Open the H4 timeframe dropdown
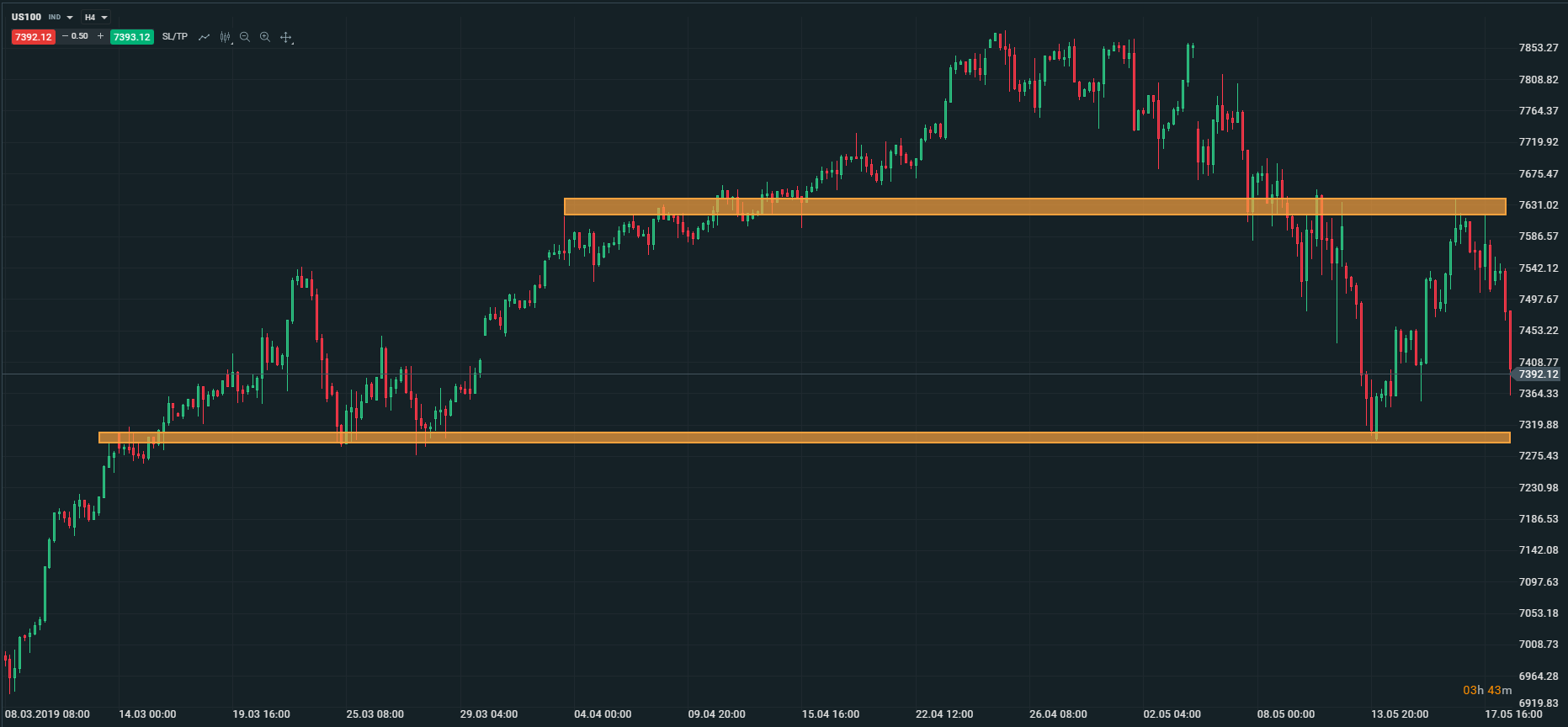 point(96,17)
